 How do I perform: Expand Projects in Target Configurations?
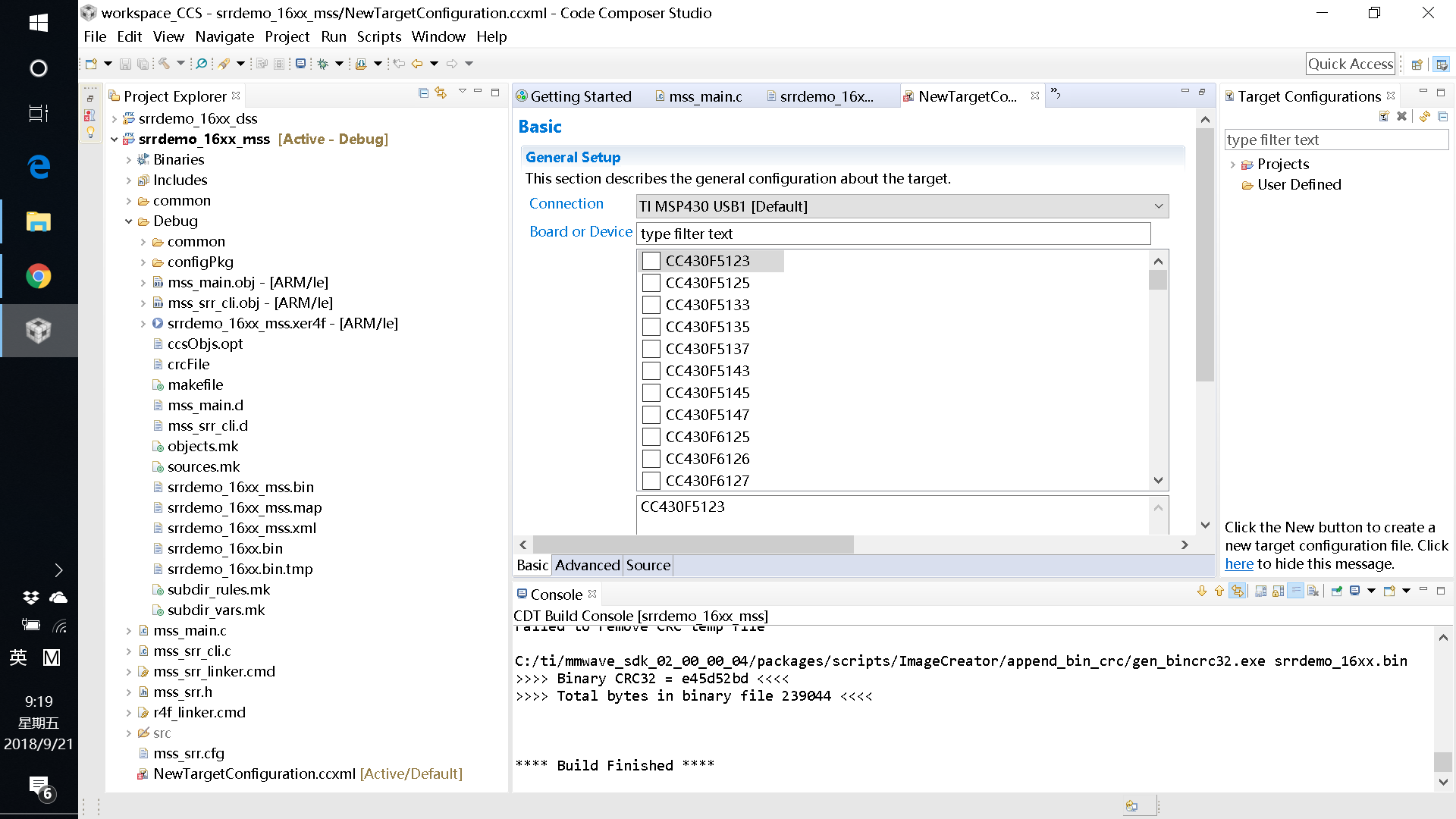coord(1233,165)
